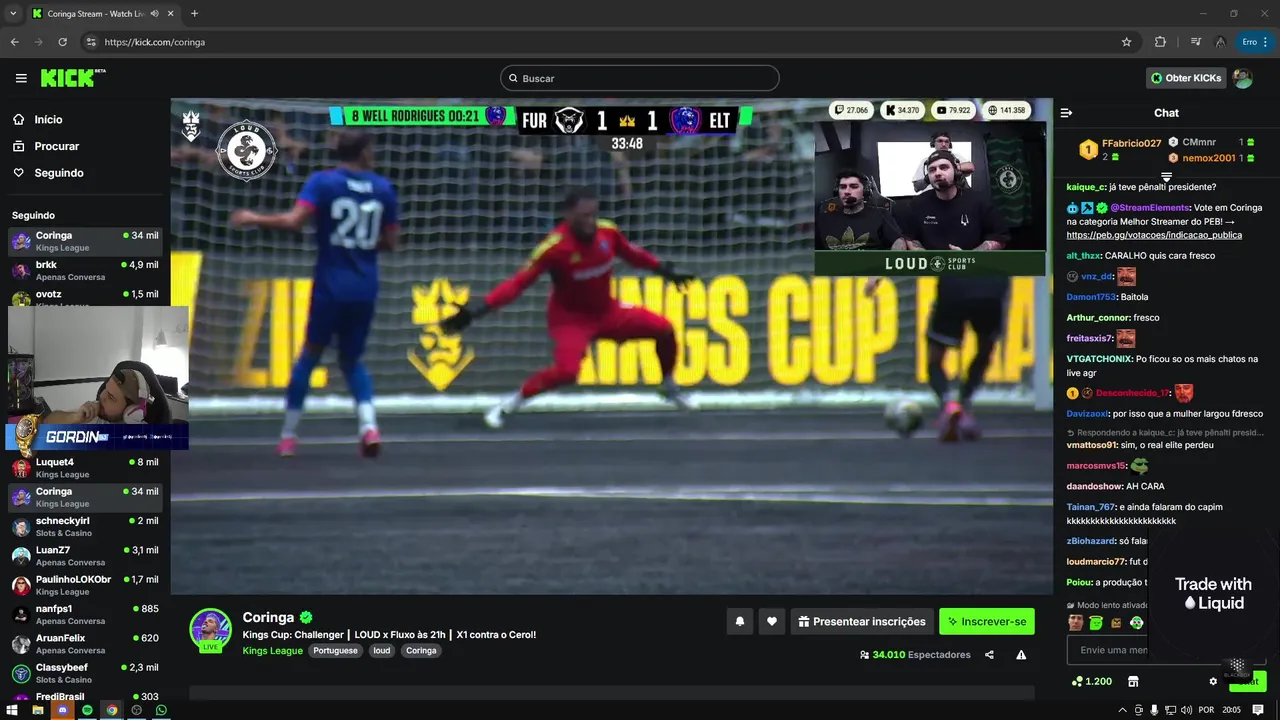
Task: Open Luquet4 channel in sidebar
Action: [85, 468]
